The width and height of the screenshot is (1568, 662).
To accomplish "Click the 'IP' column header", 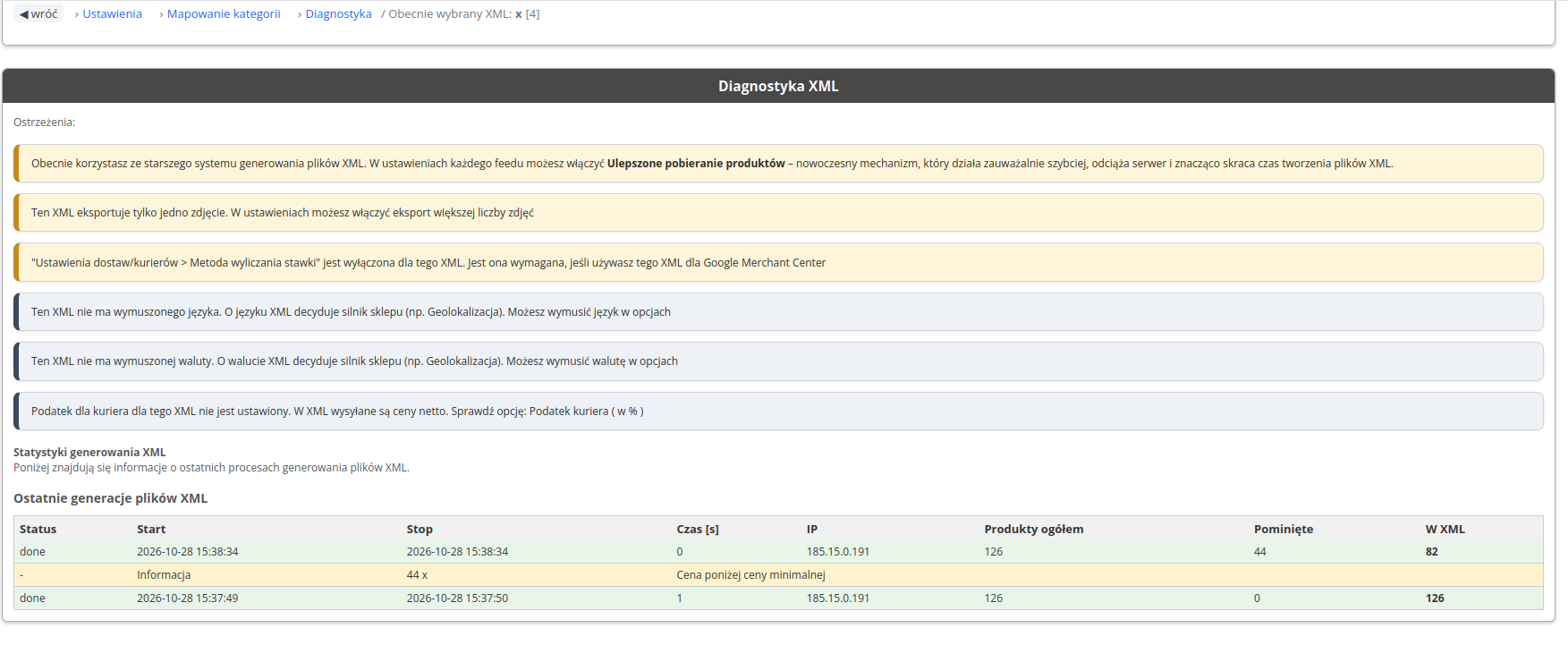I will tap(812, 530).
